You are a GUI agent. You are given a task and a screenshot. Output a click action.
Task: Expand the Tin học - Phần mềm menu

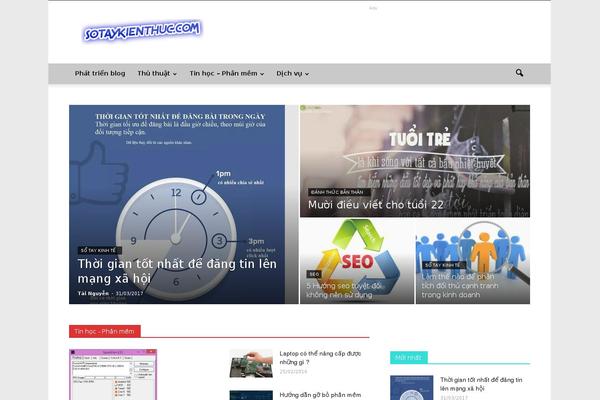coord(227,73)
